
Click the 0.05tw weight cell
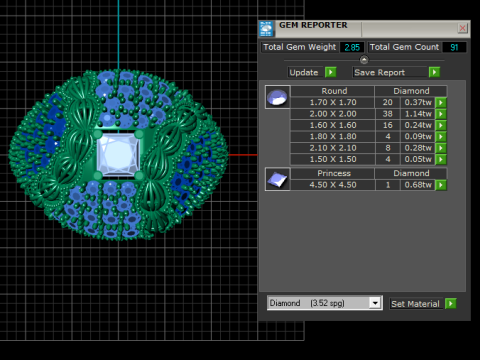point(418,159)
